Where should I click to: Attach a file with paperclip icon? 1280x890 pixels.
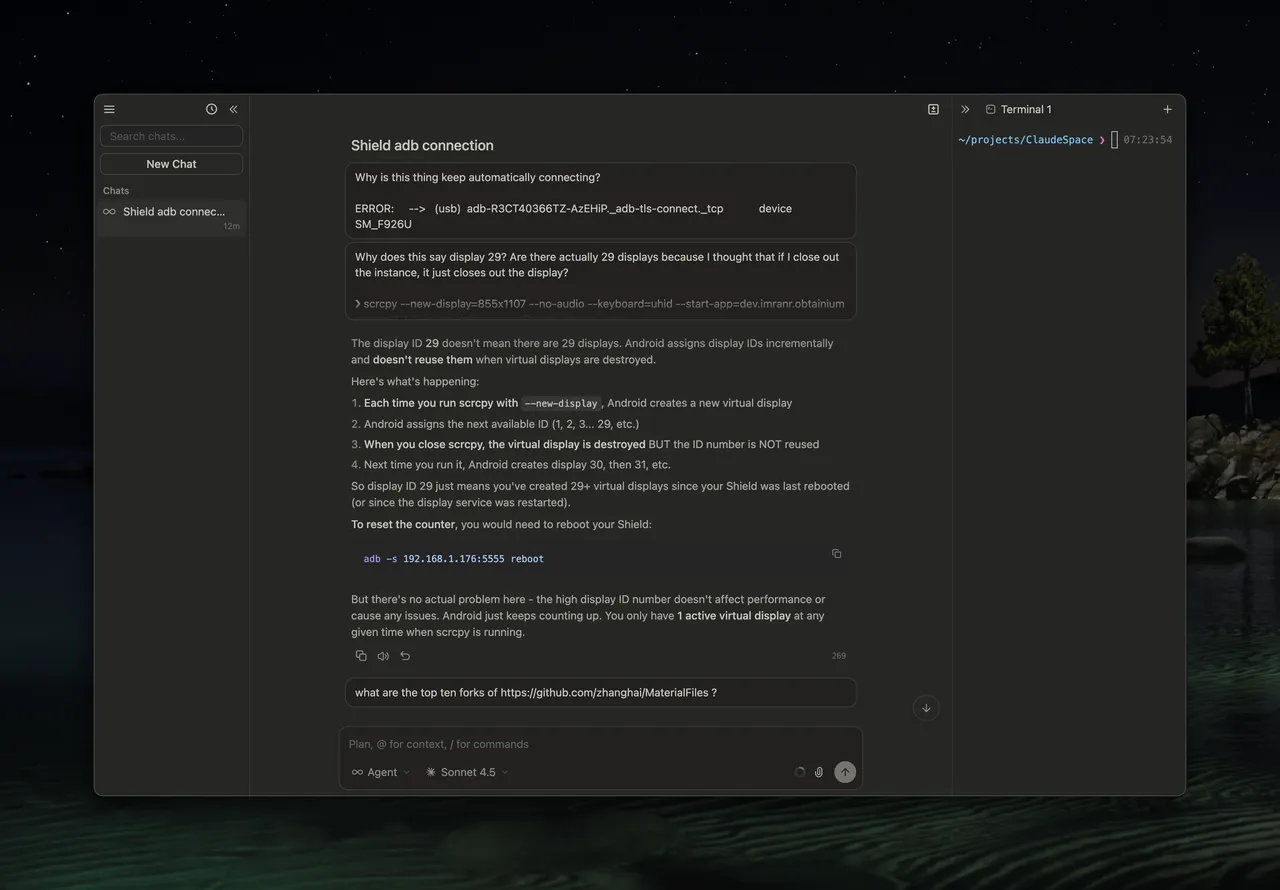point(819,772)
